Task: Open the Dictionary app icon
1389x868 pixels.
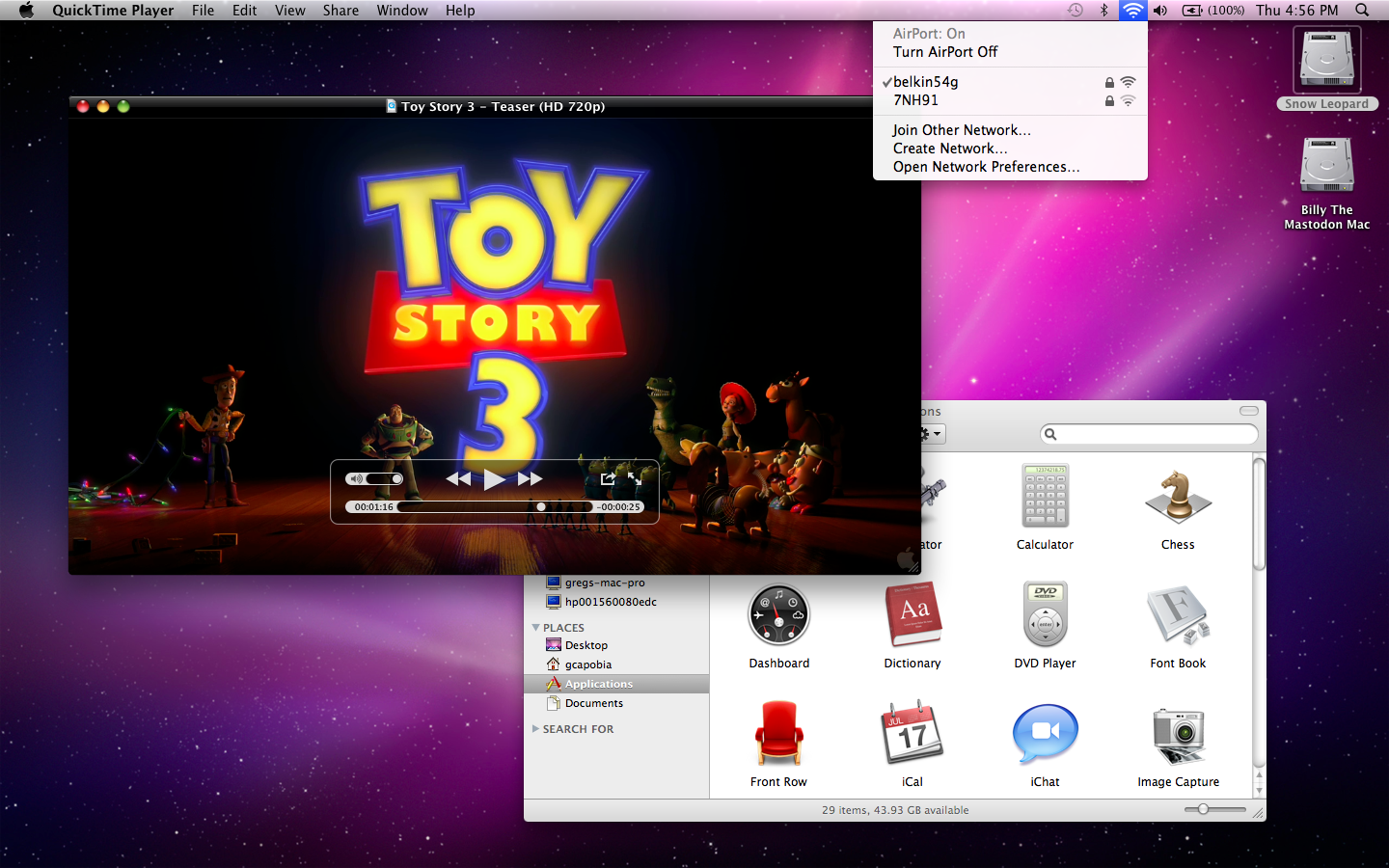Action: click(x=912, y=614)
